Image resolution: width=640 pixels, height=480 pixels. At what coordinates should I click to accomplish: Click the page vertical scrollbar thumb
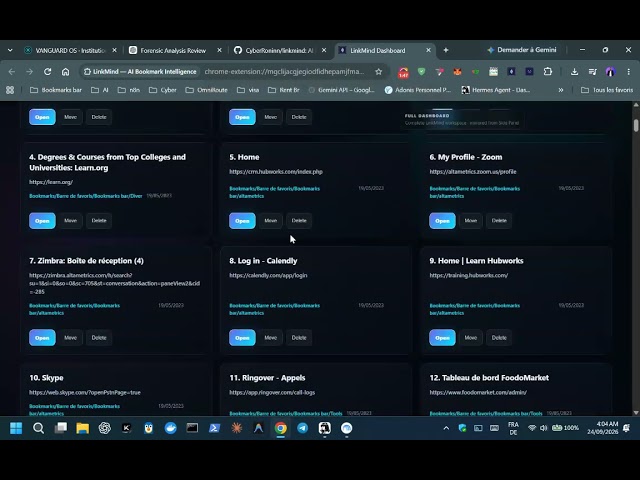[x=636, y=125]
